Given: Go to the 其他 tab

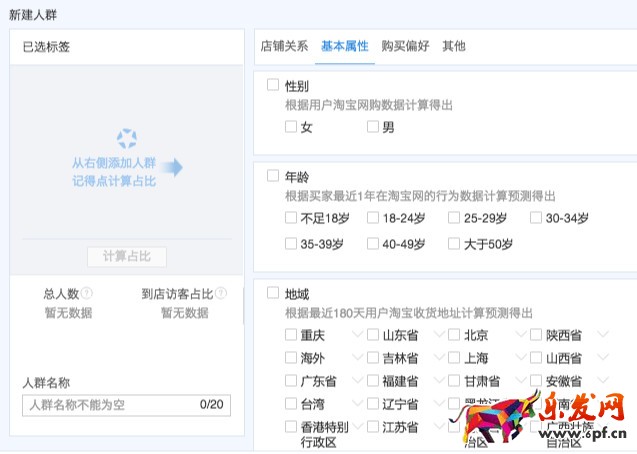Looking at the screenshot, I should pos(454,46).
